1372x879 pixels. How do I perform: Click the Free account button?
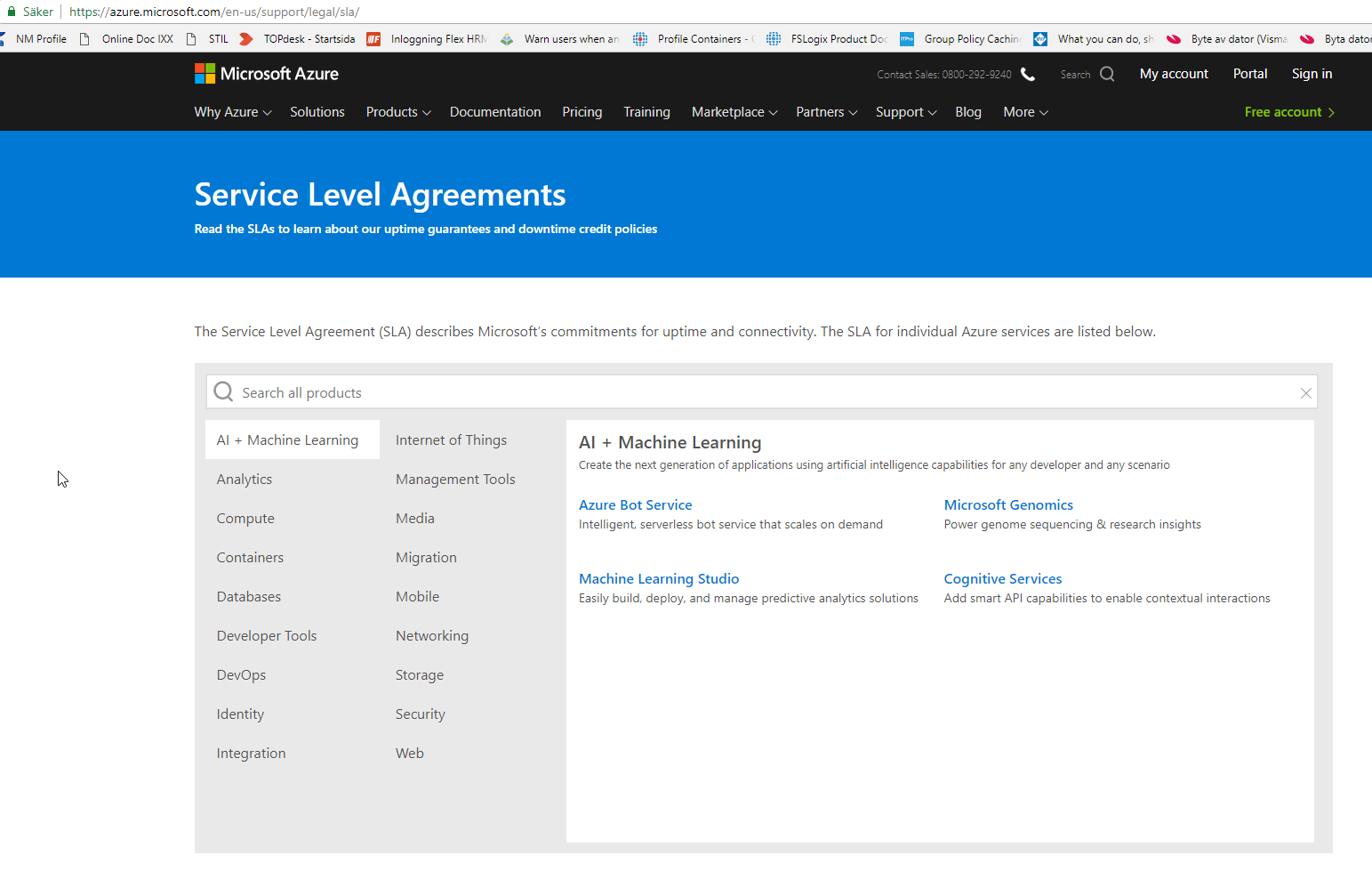(x=1288, y=112)
